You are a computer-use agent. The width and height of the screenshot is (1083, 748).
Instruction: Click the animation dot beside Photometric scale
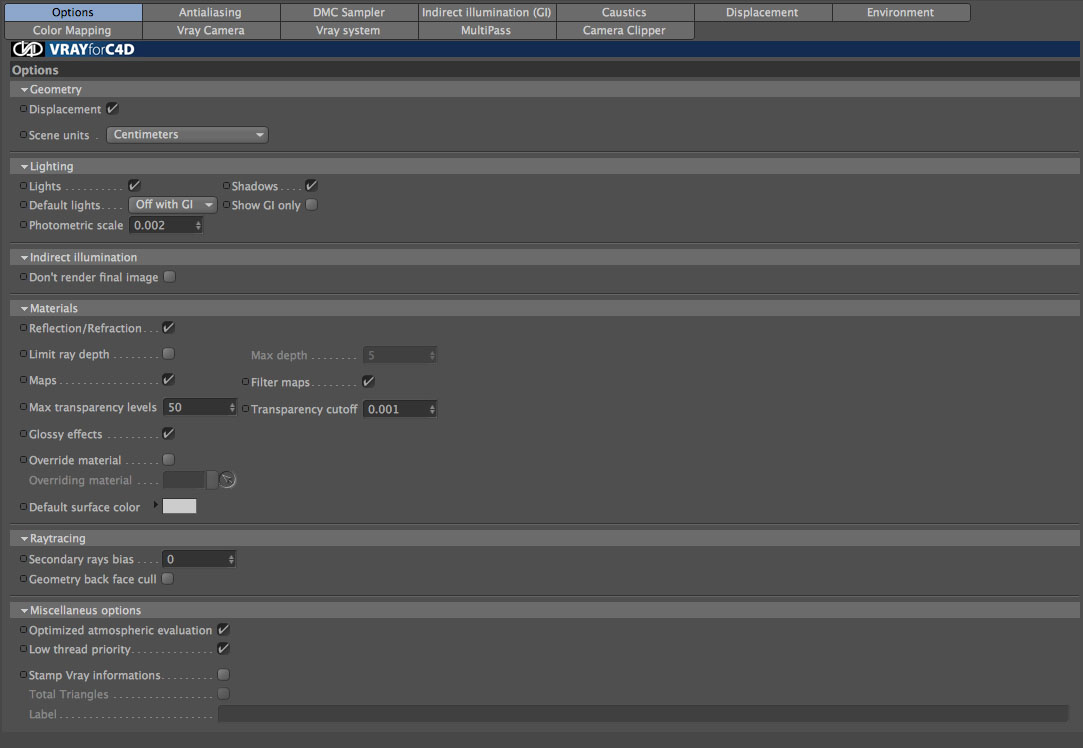[23, 225]
